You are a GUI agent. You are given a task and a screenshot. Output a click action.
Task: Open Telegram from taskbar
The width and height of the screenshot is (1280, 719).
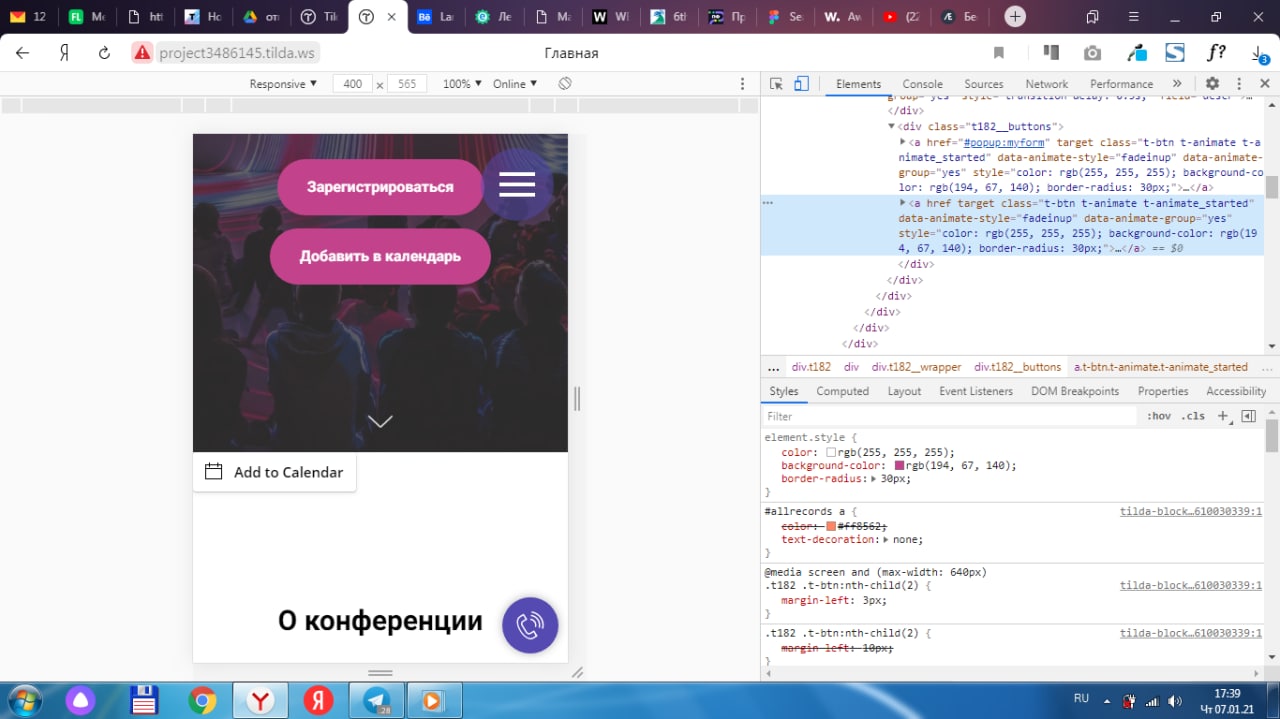(376, 700)
